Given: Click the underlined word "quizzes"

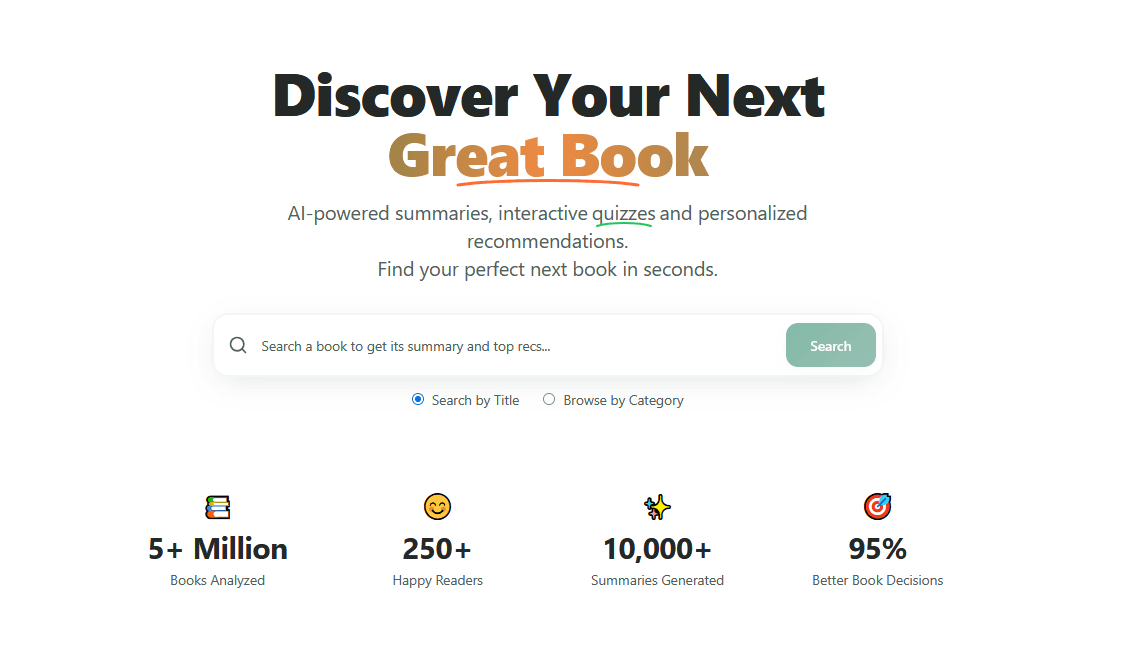Looking at the screenshot, I should [623, 213].
